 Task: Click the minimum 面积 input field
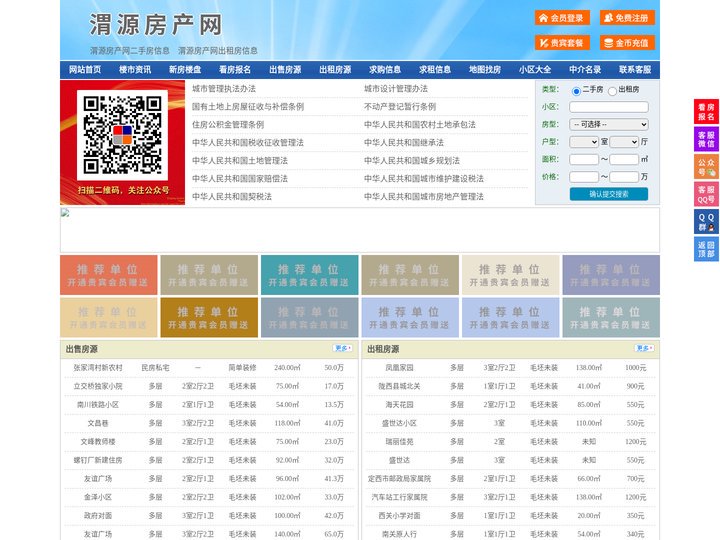point(584,159)
